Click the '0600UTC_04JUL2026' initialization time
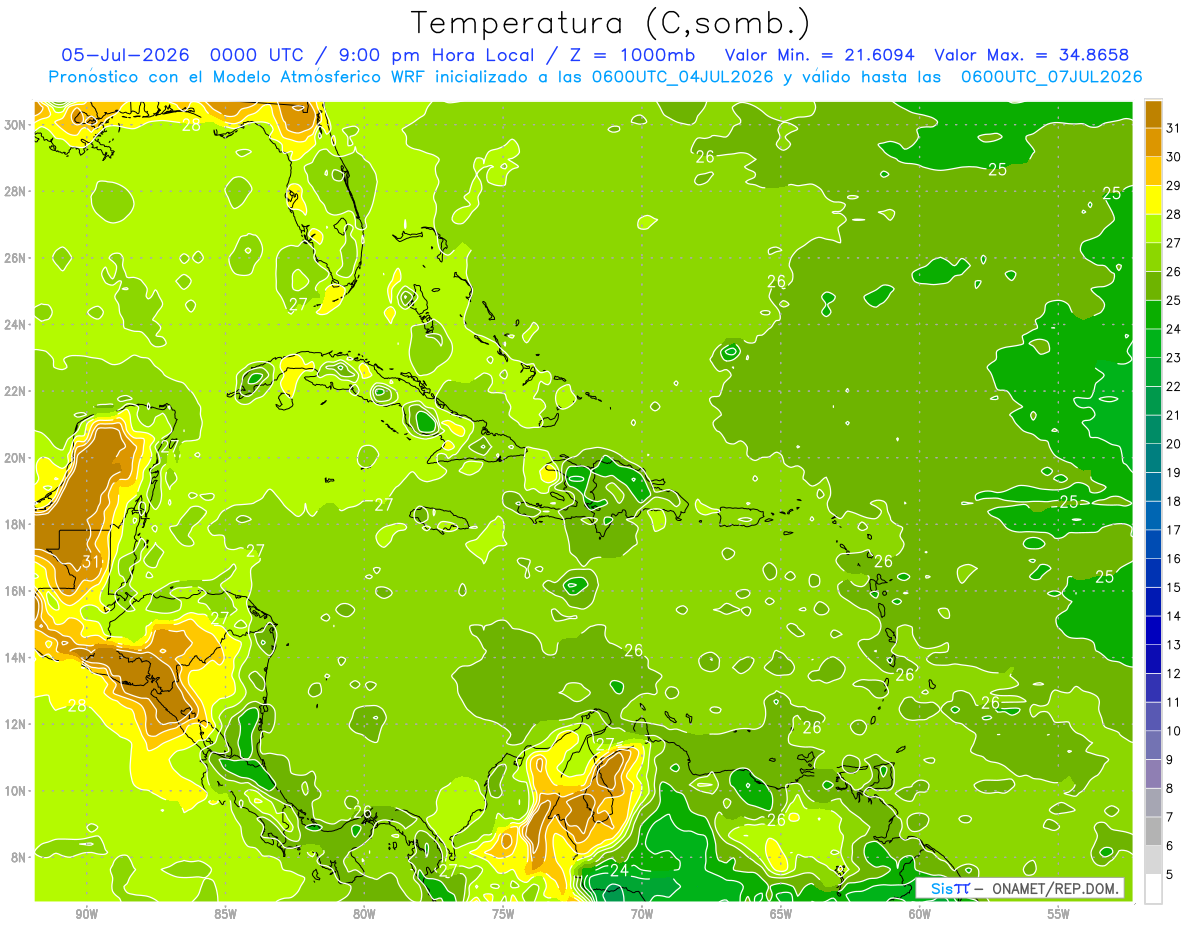The image size is (1200, 927). pyautogui.click(x=683, y=76)
